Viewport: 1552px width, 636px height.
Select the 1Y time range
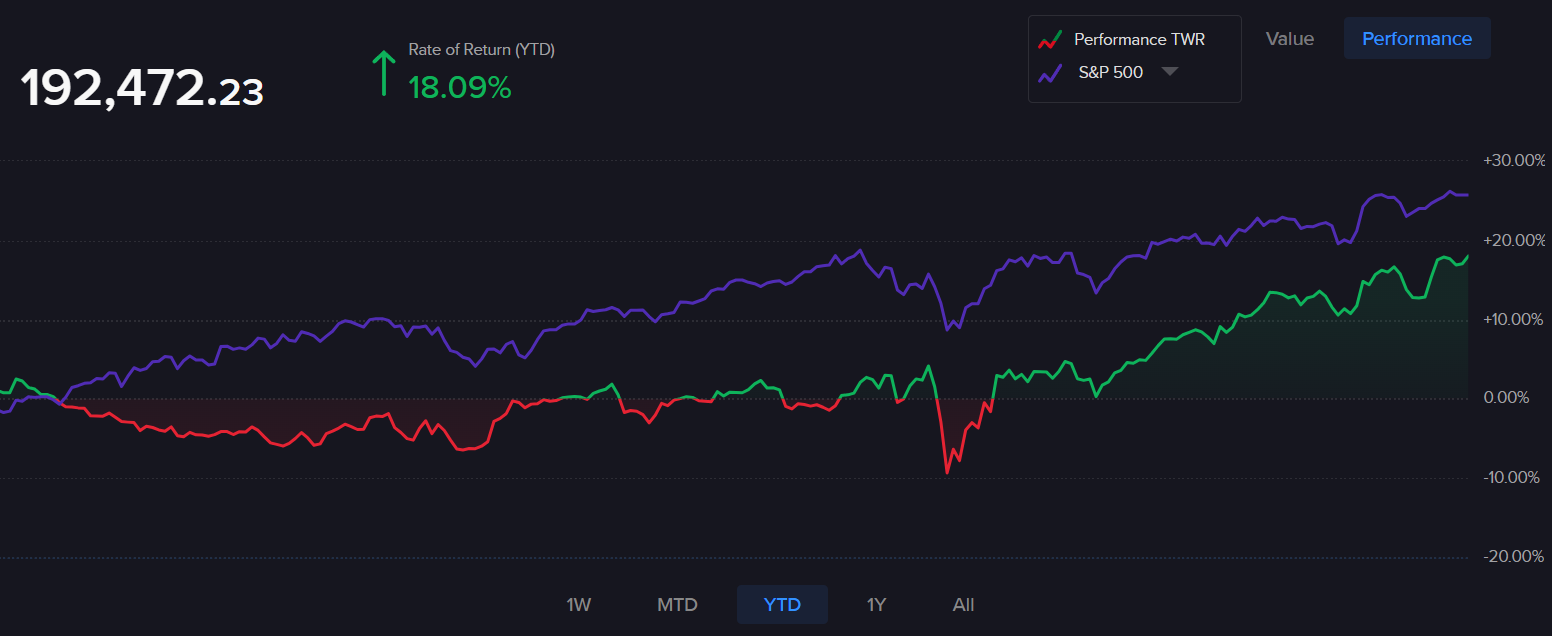876,605
